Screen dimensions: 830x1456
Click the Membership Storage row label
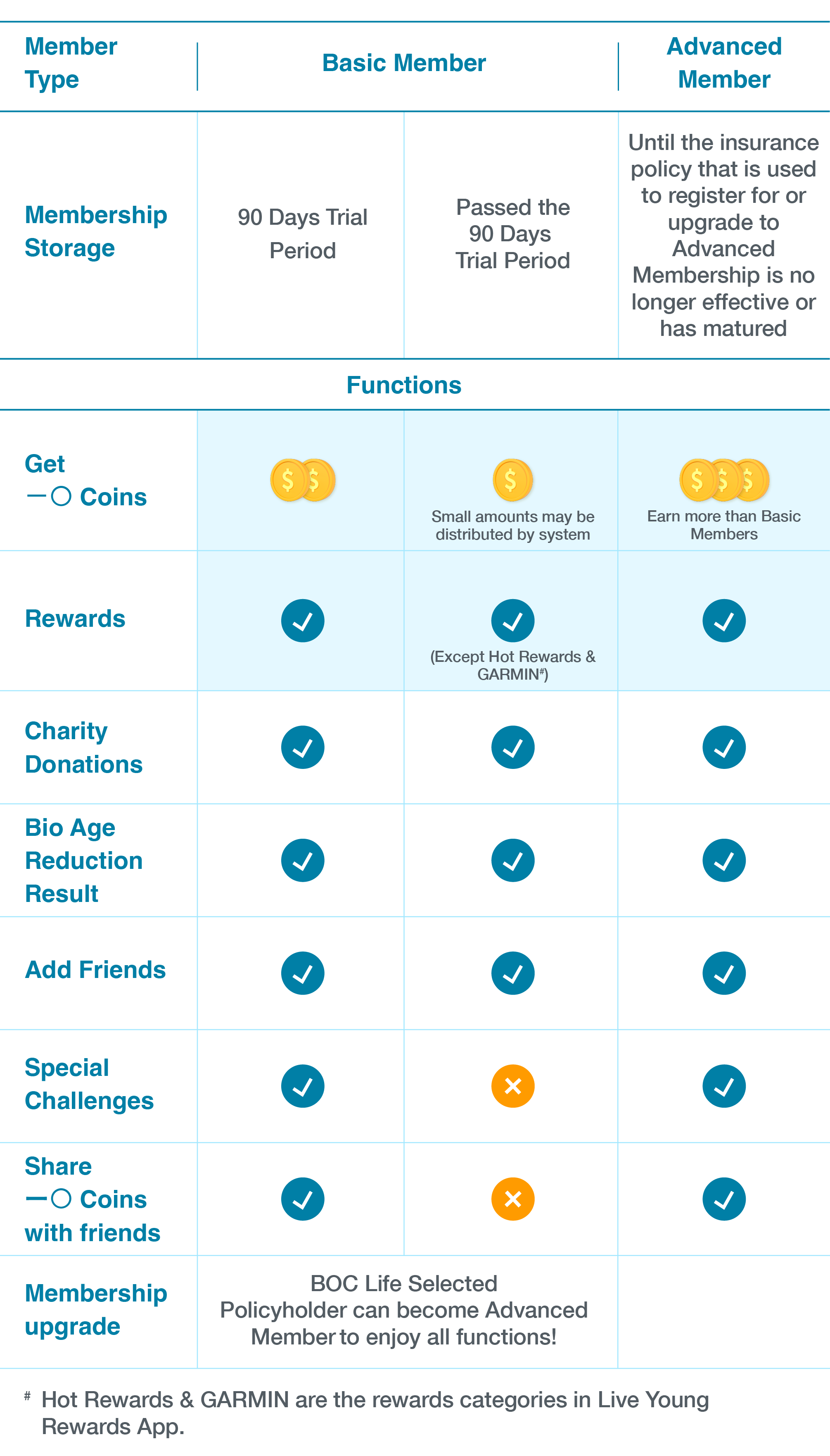pos(96,231)
